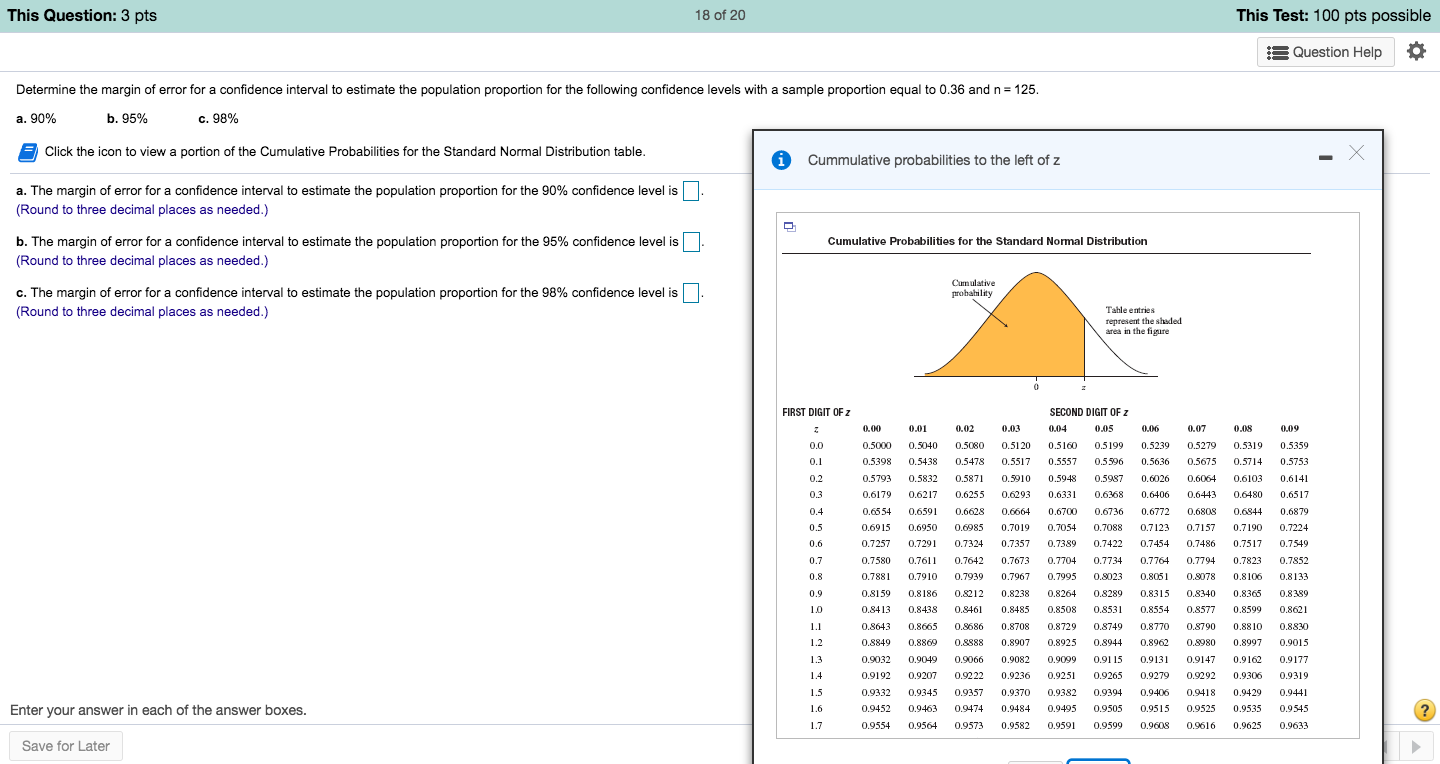Click the 'Click the icon to view' instruction text
Screen dimensions: 1440x764
pos(345,152)
